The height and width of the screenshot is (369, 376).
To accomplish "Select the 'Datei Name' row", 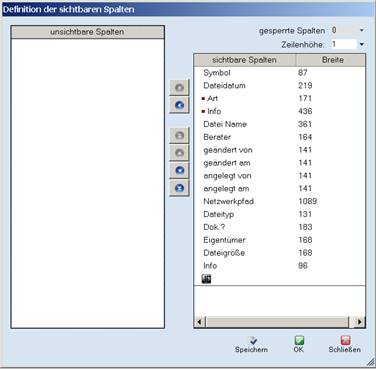I will pyautogui.click(x=279, y=124).
